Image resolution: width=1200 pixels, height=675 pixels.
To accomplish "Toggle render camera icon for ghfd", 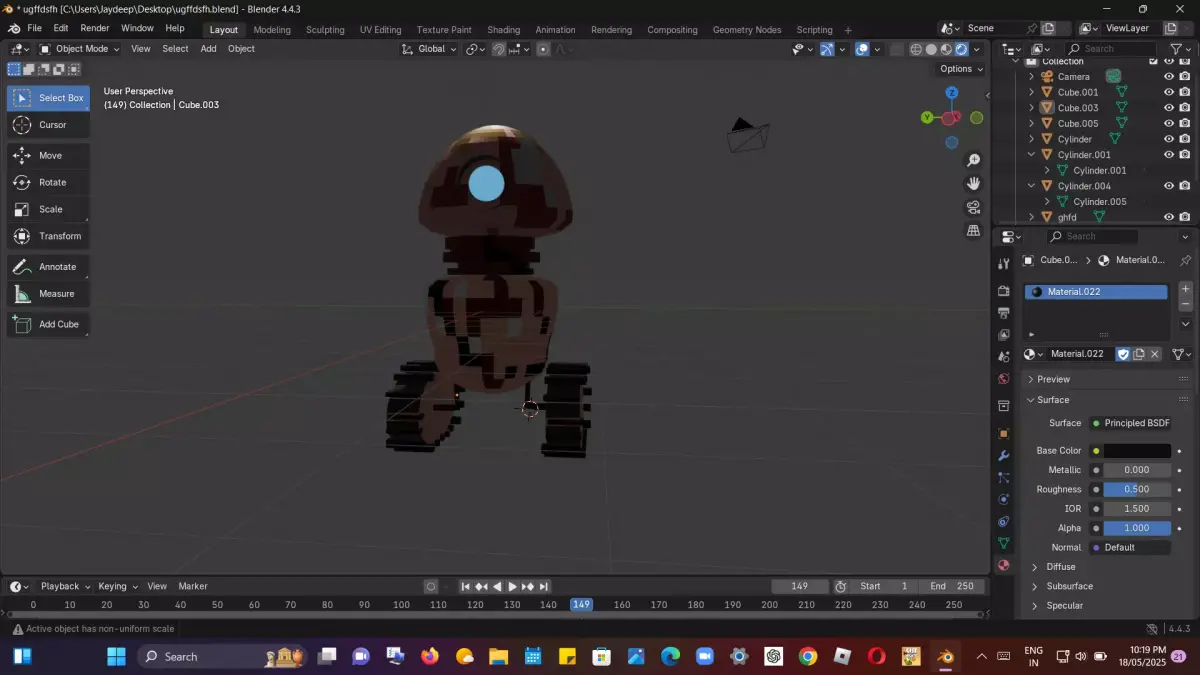I will 1185,217.
